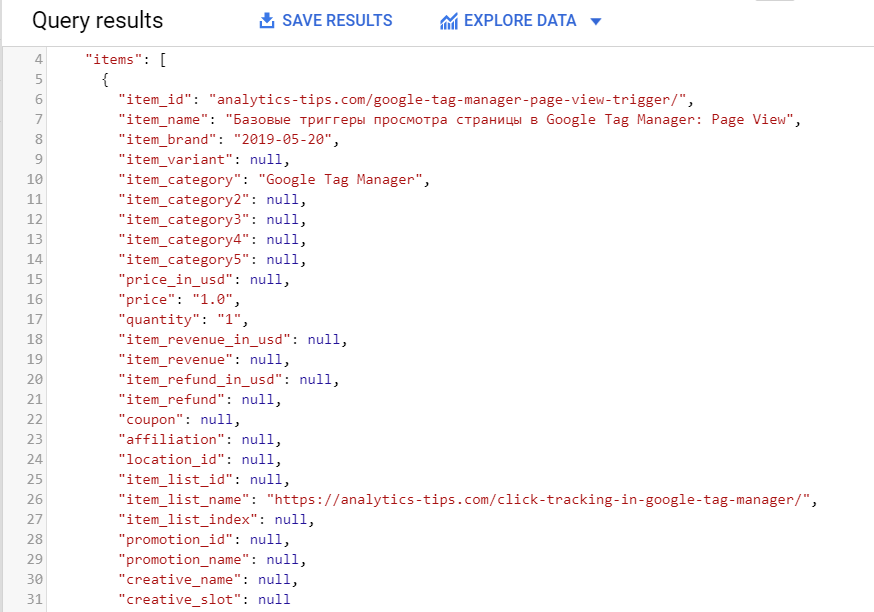Image resolution: width=874 pixels, height=612 pixels.
Task: Click the null value of coupon
Action: coord(217,420)
